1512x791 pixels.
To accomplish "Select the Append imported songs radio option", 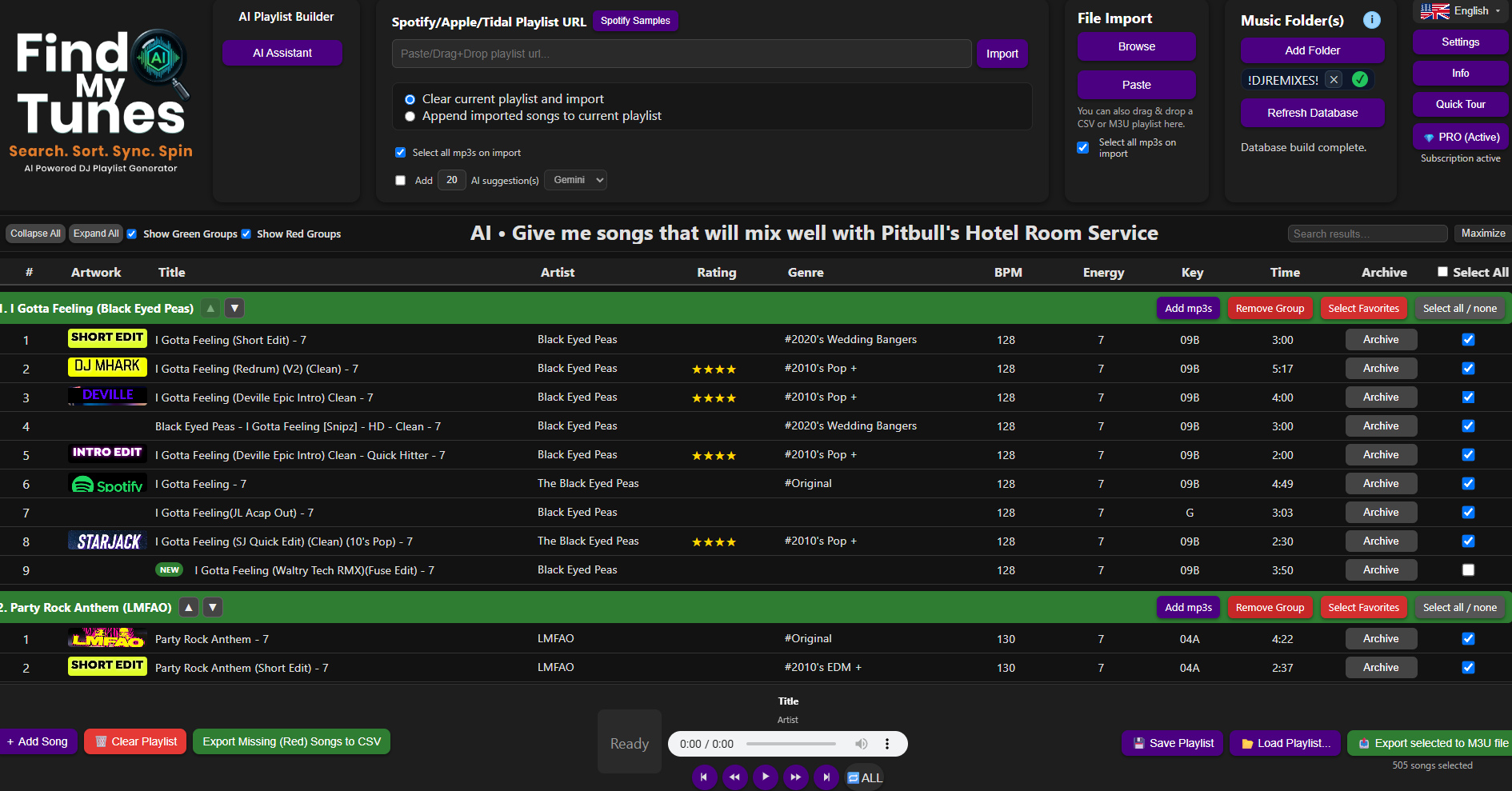I will coord(410,116).
